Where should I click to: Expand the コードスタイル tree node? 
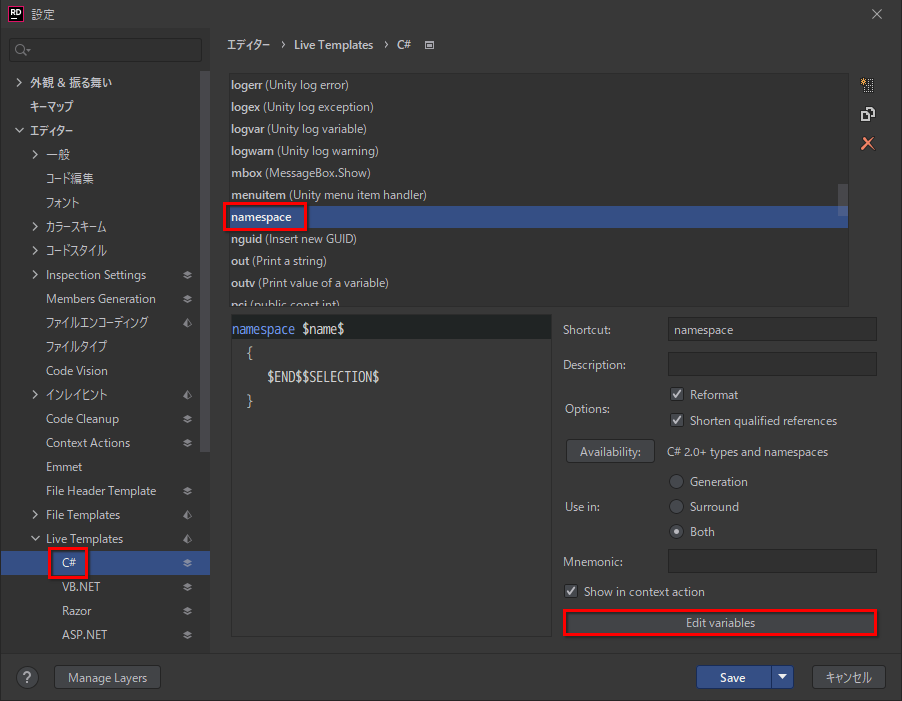point(35,251)
